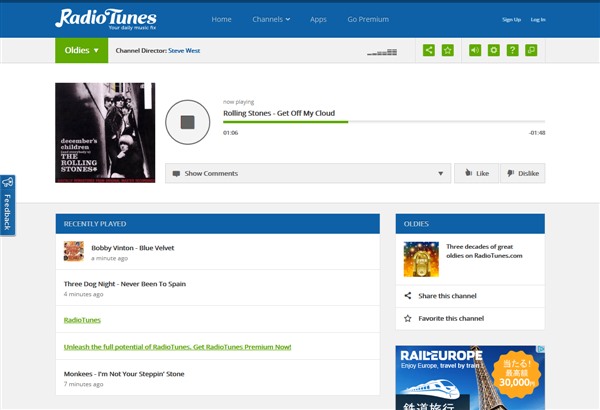Image resolution: width=600 pixels, height=410 pixels.
Task: Select Go Premium in navigation
Action: pyautogui.click(x=368, y=19)
